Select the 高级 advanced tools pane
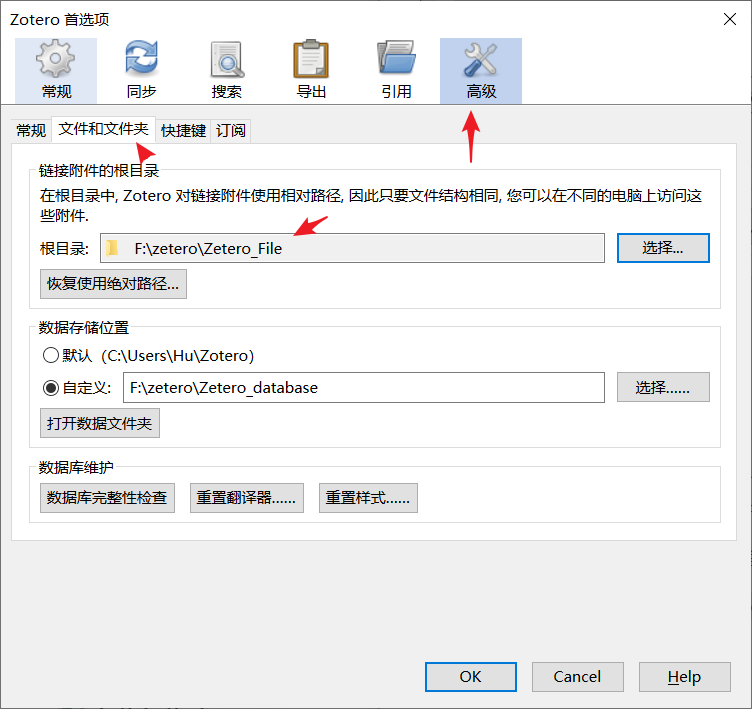The height and width of the screenshot is (709, 752). coord(481,71)
